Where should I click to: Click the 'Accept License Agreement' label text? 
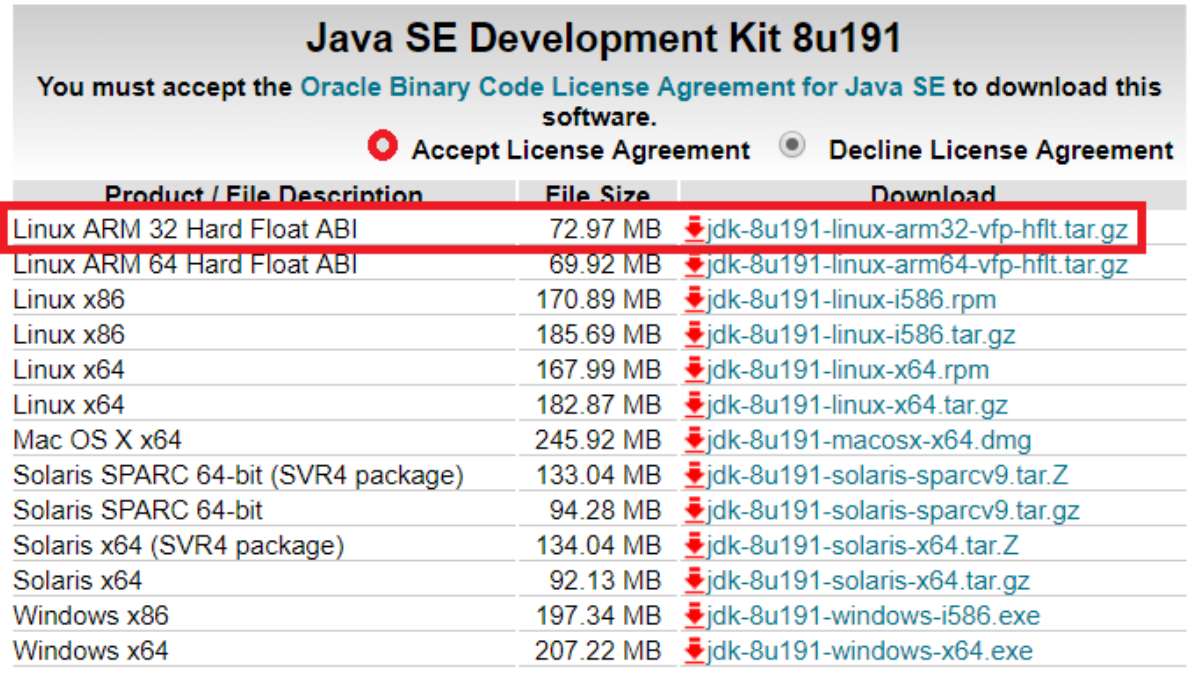pos(580,150)
